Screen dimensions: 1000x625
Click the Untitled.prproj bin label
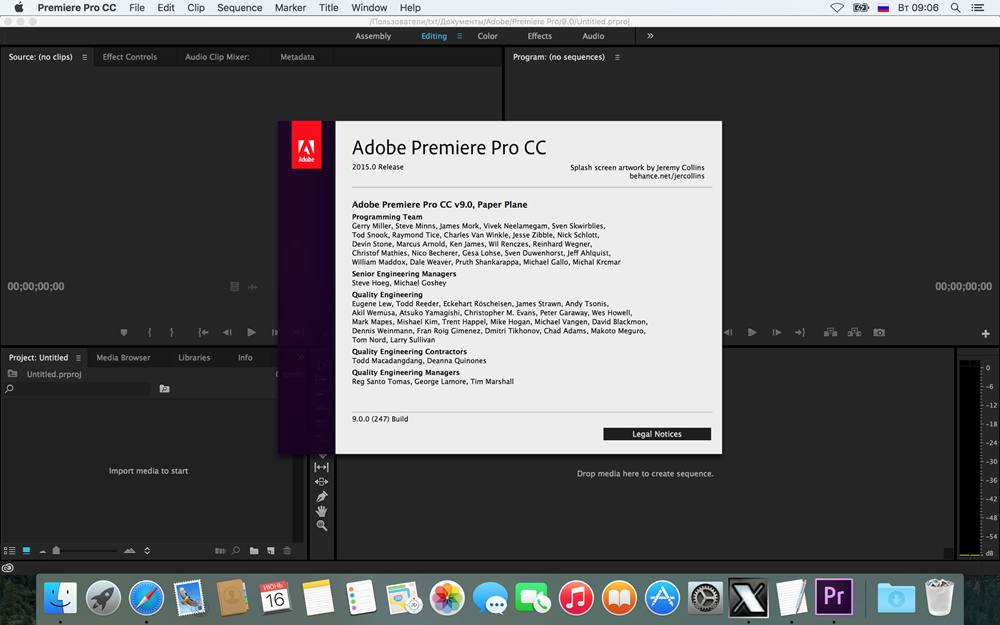(x=54, y=374)
